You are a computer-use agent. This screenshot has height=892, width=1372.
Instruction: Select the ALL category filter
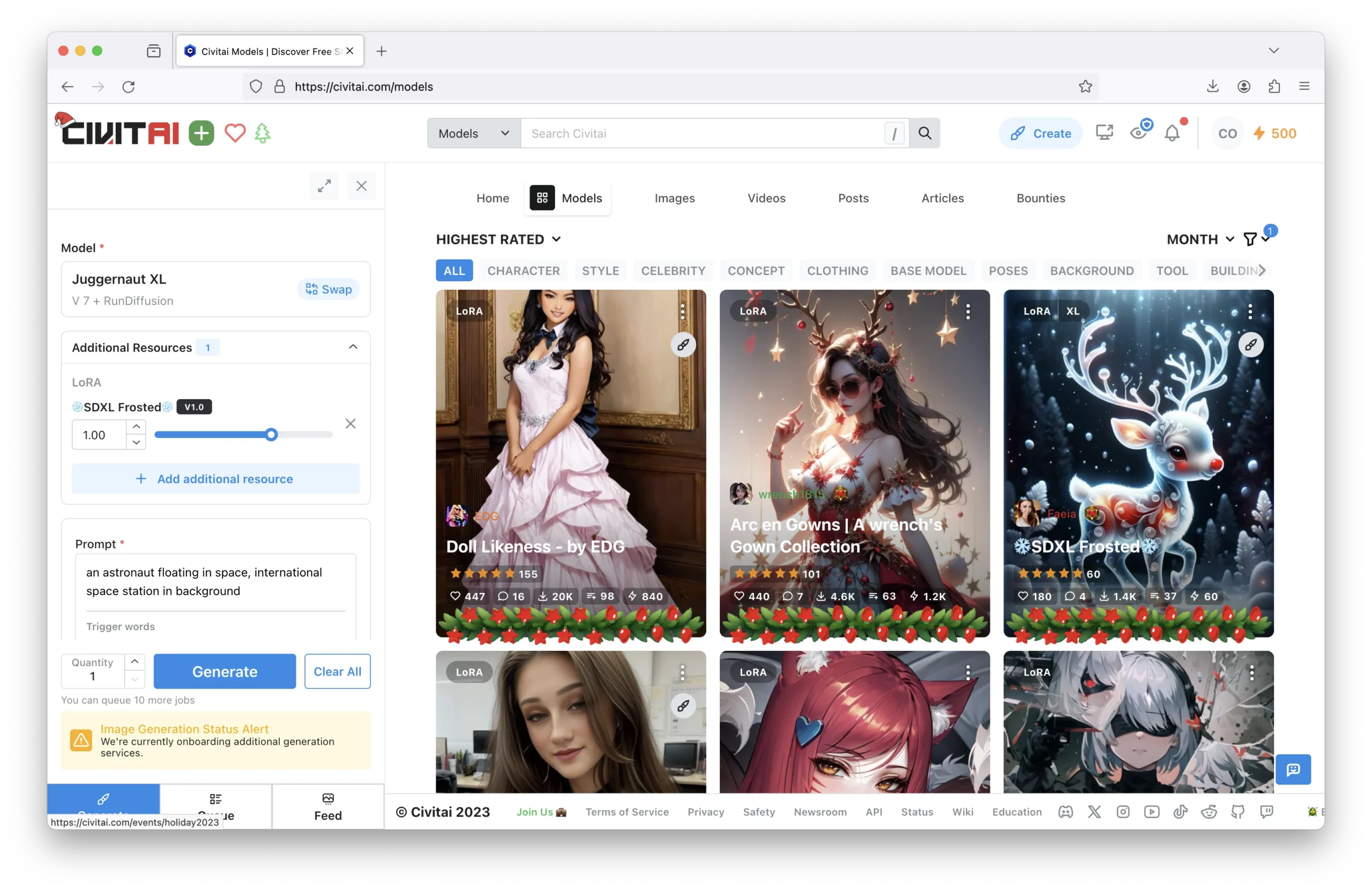[x=454, y=270]
